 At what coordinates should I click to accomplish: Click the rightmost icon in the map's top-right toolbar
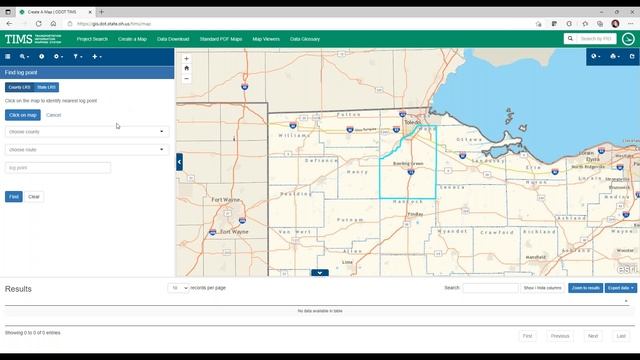[632, 56]
